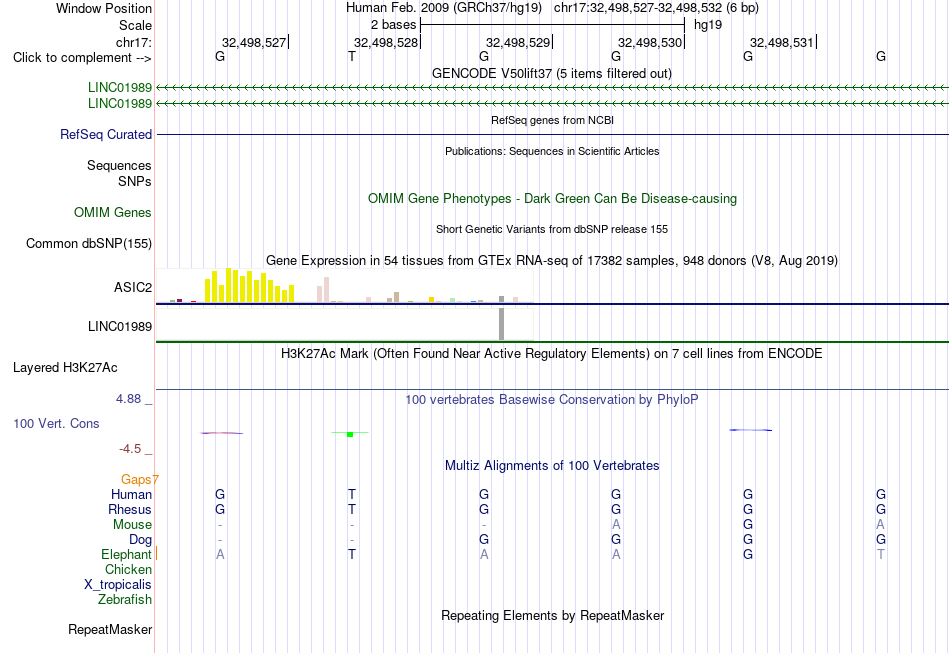This screenshot has height=653, width=950.
Task: Click the Window Position label
Action: (104, 8)
